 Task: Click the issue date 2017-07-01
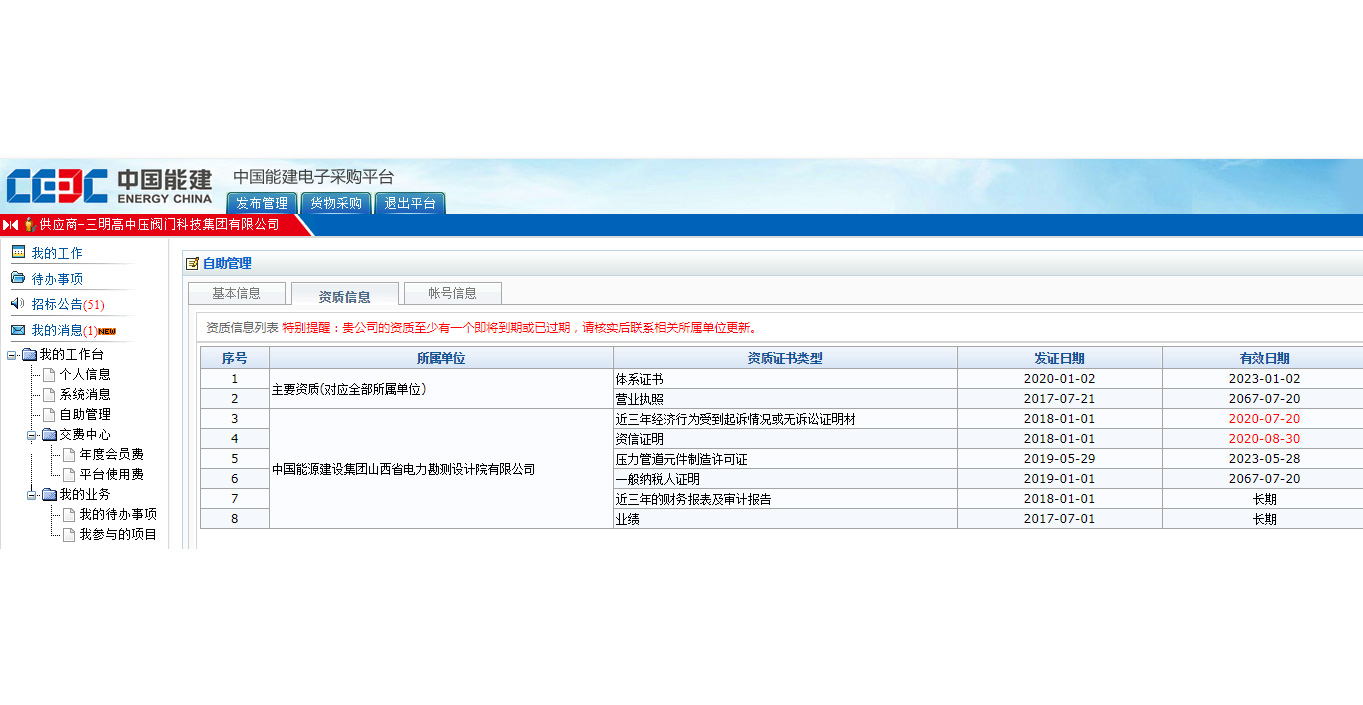point(1060,519)
